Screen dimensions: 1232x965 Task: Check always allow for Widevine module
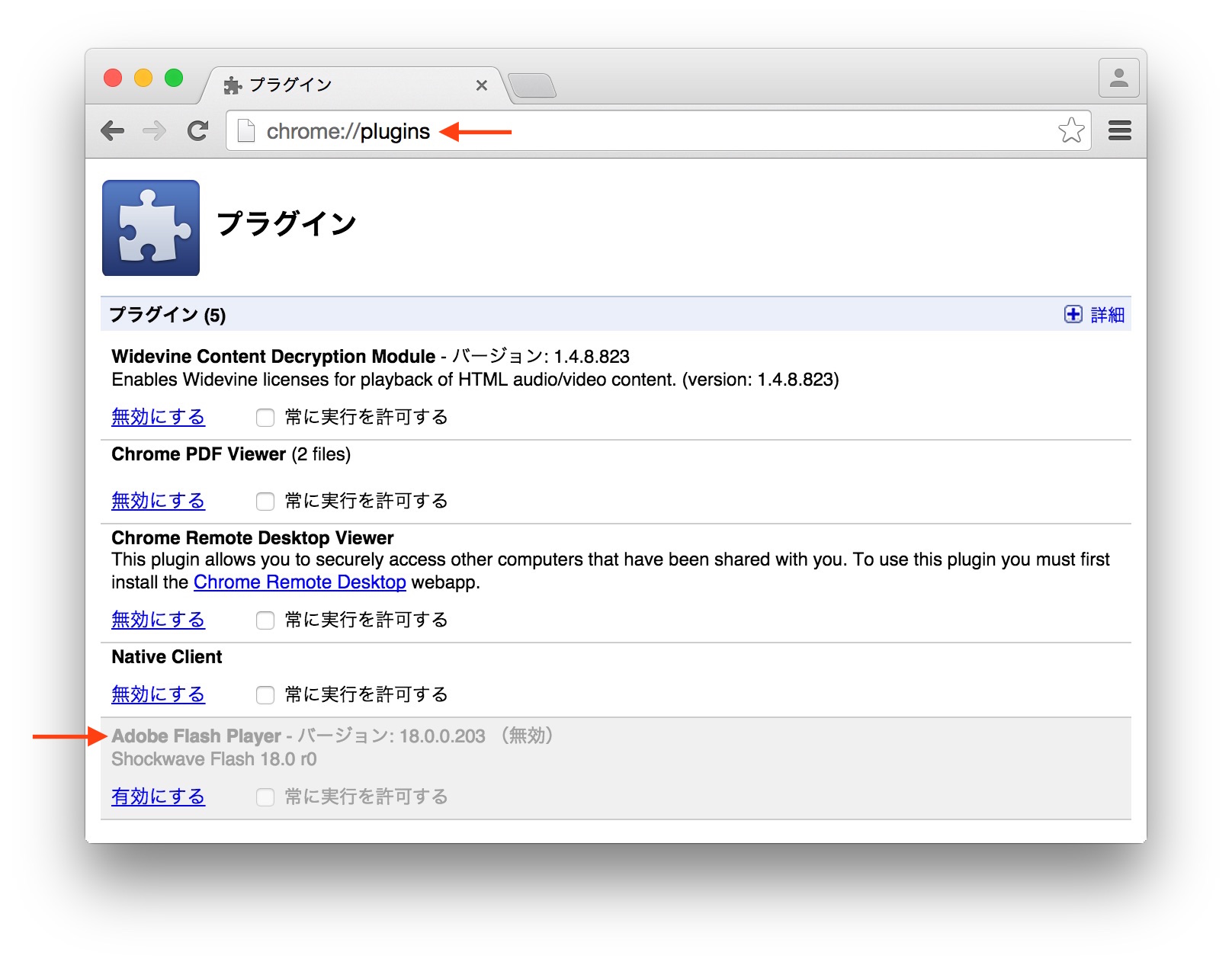coord(265,418)
